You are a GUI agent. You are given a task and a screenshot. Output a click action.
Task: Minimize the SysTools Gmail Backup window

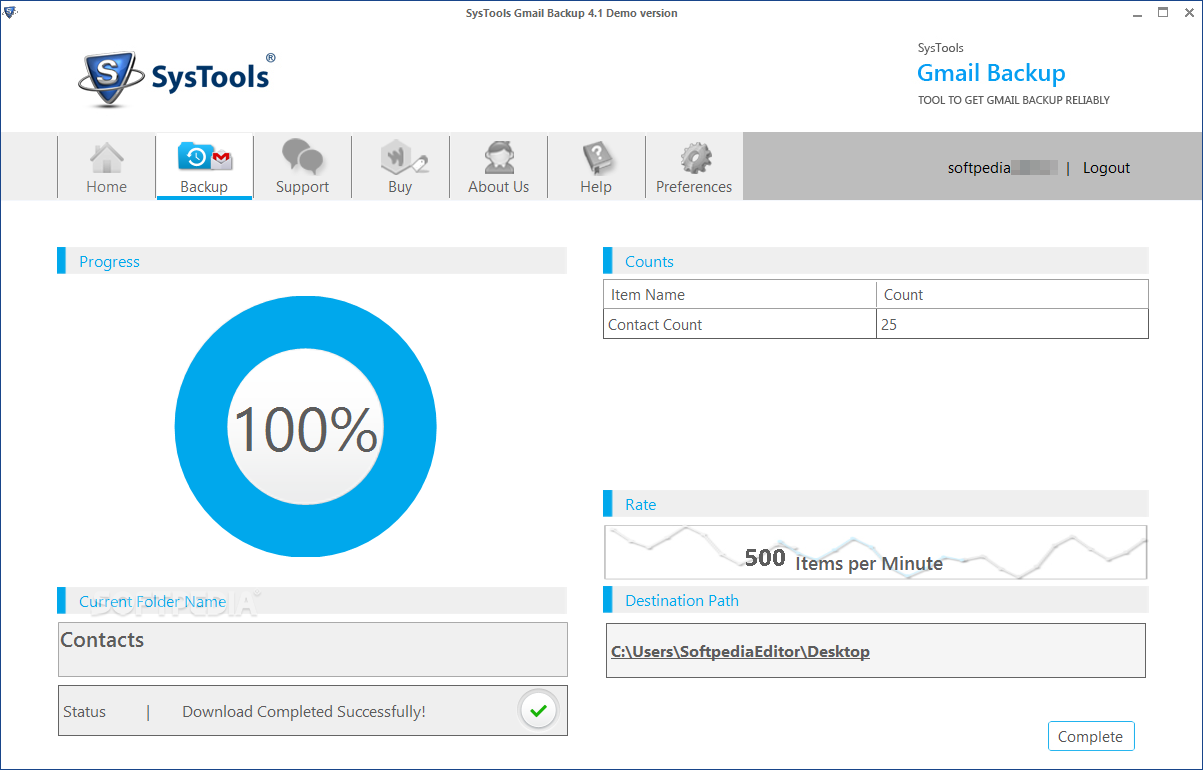[1137, 13]
